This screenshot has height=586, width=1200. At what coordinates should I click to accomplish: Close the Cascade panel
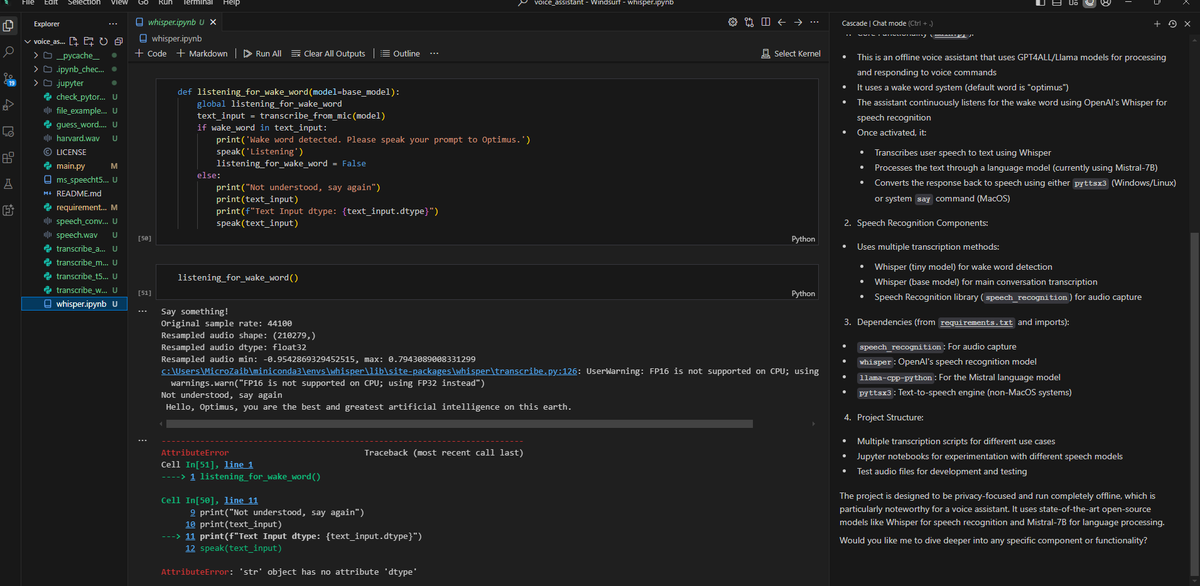1188,22
